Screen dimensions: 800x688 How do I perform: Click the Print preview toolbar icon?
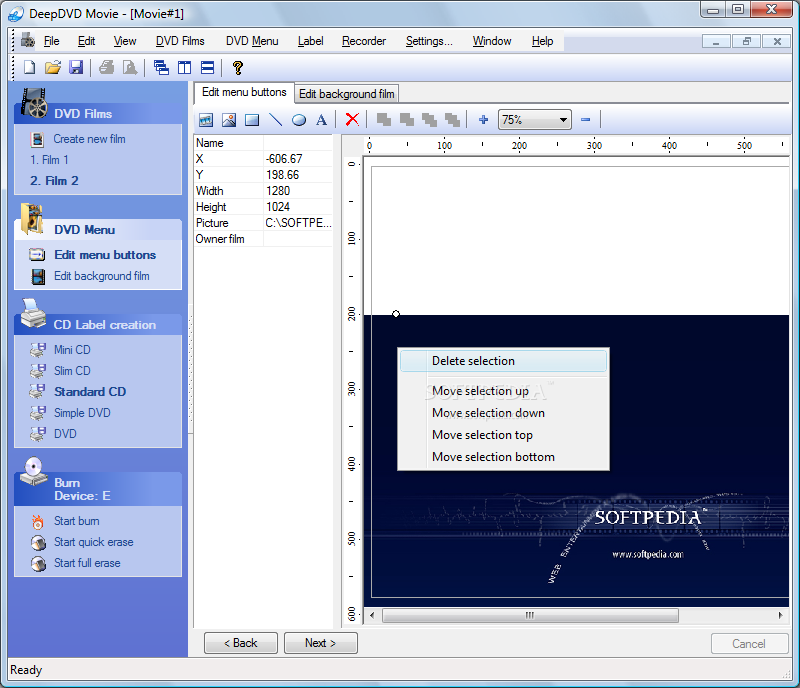[x=130, y=67]
